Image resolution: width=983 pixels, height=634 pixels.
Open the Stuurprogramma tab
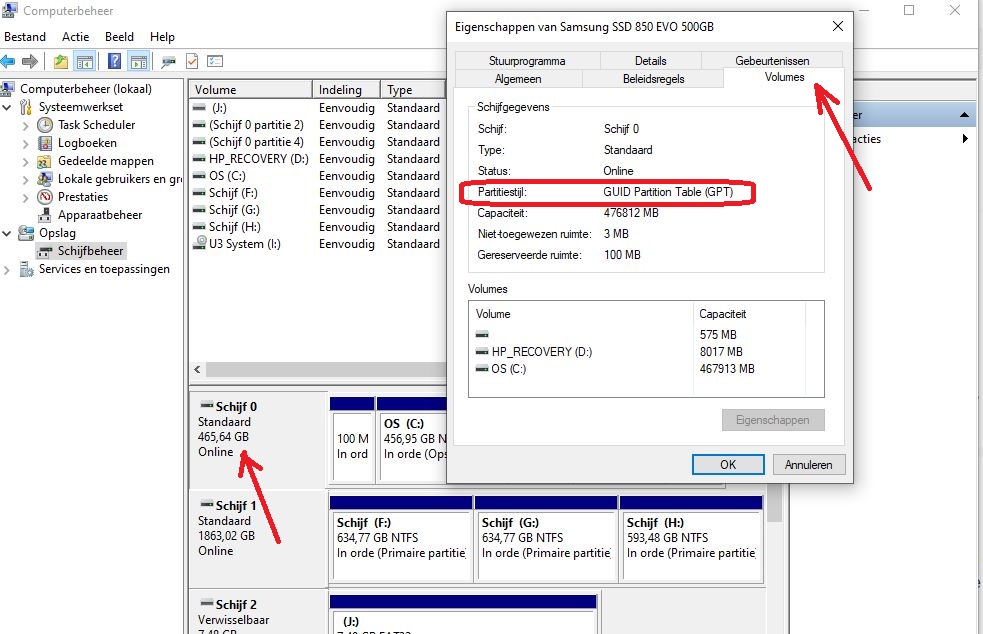(527, 61)
